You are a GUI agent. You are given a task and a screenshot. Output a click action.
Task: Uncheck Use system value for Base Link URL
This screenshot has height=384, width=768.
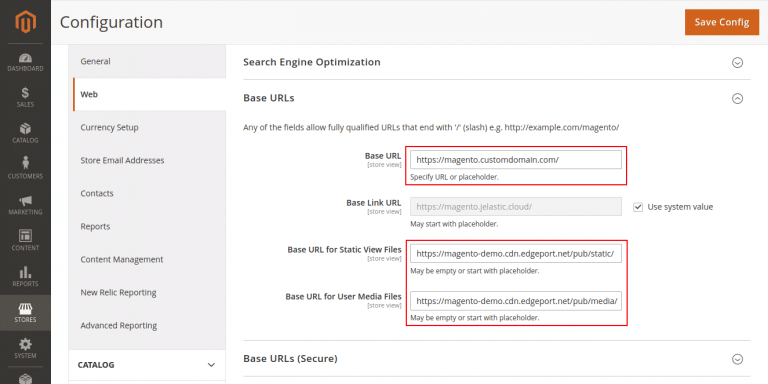[x=638, y=207]
